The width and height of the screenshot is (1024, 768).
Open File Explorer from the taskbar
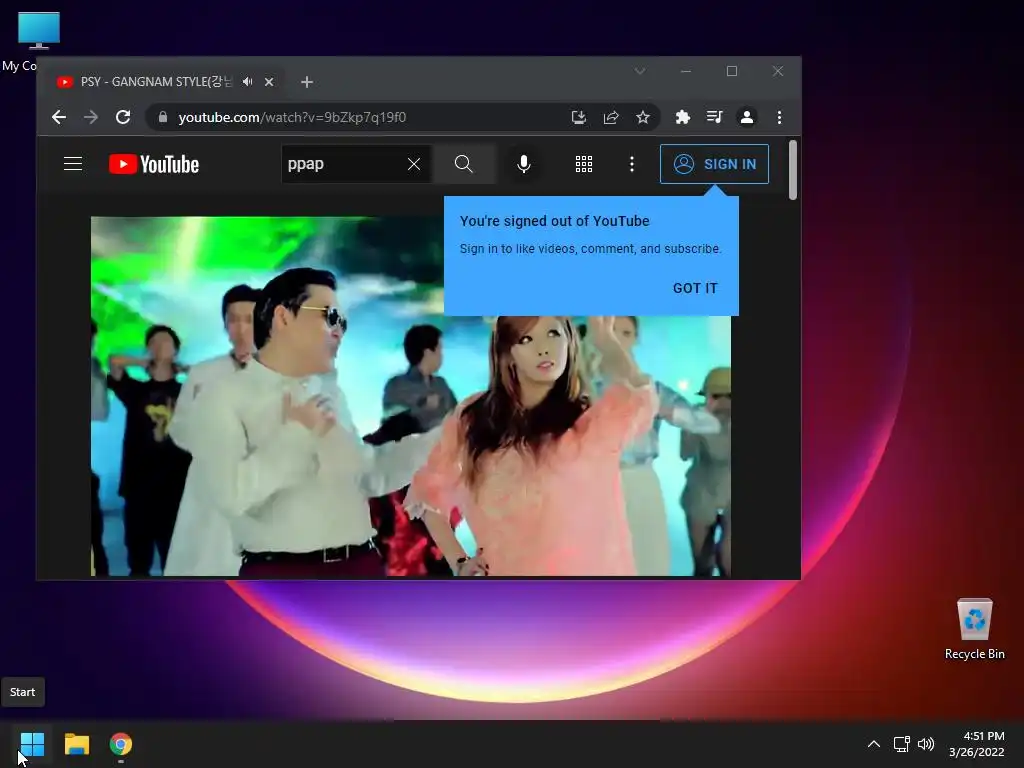pyautogui.click(x=76, y=744)
